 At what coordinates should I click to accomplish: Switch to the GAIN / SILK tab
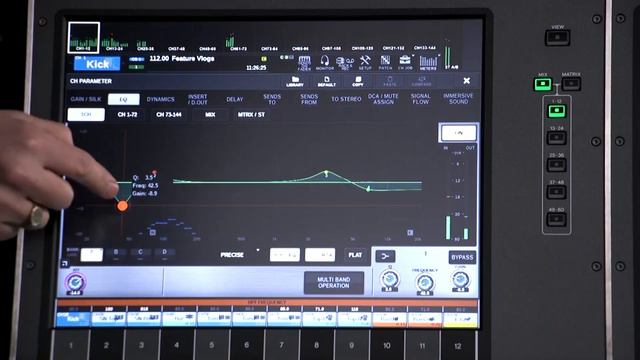85,99
